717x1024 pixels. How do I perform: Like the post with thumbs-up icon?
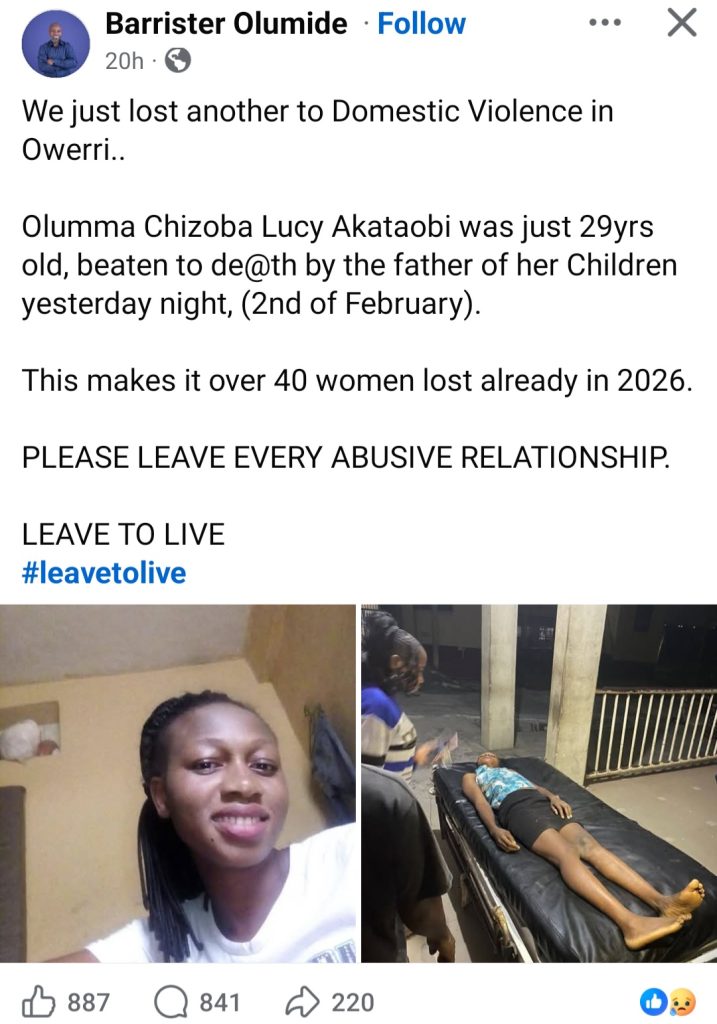pyautogui.click(x=38, y=1001)
